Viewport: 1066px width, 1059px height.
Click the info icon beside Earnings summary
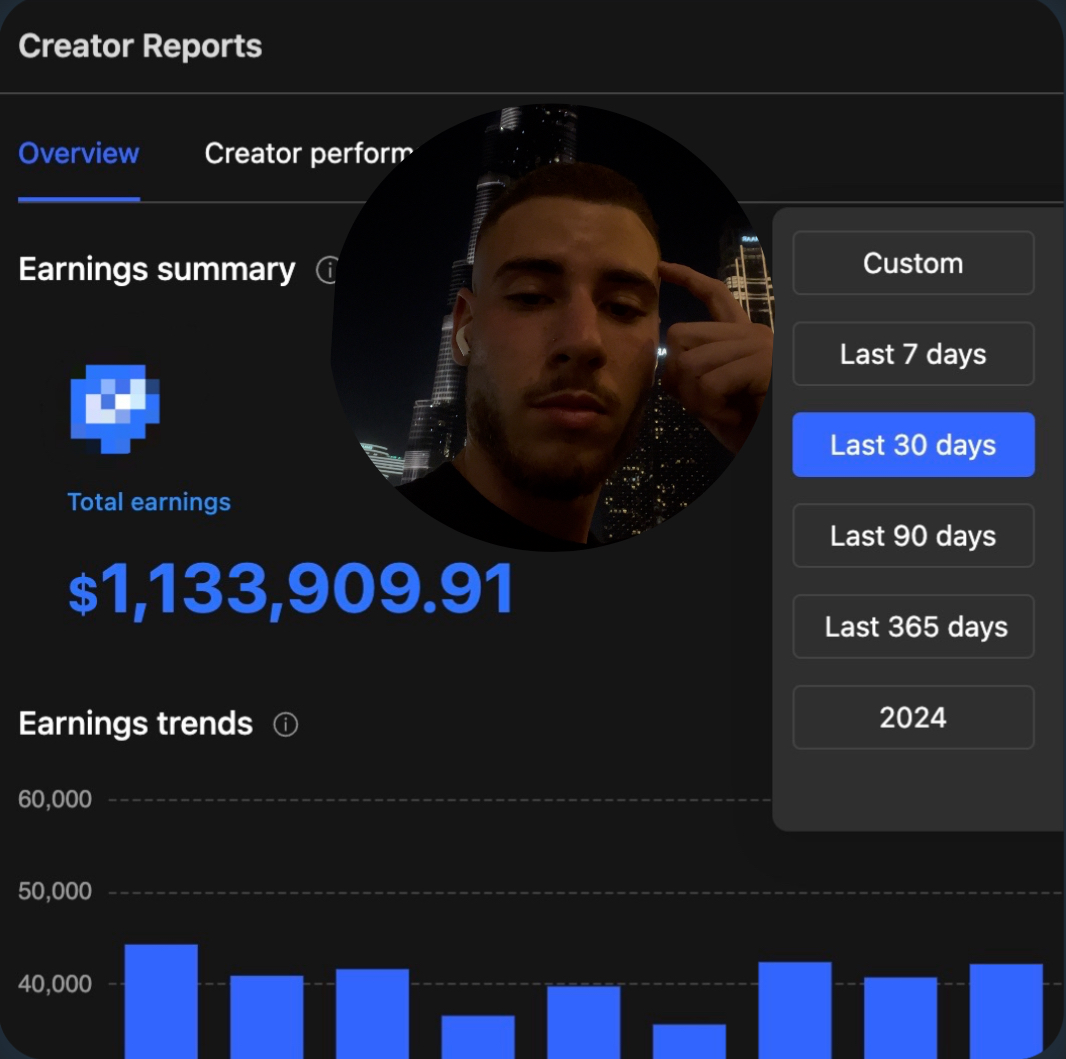pos(325,270)
